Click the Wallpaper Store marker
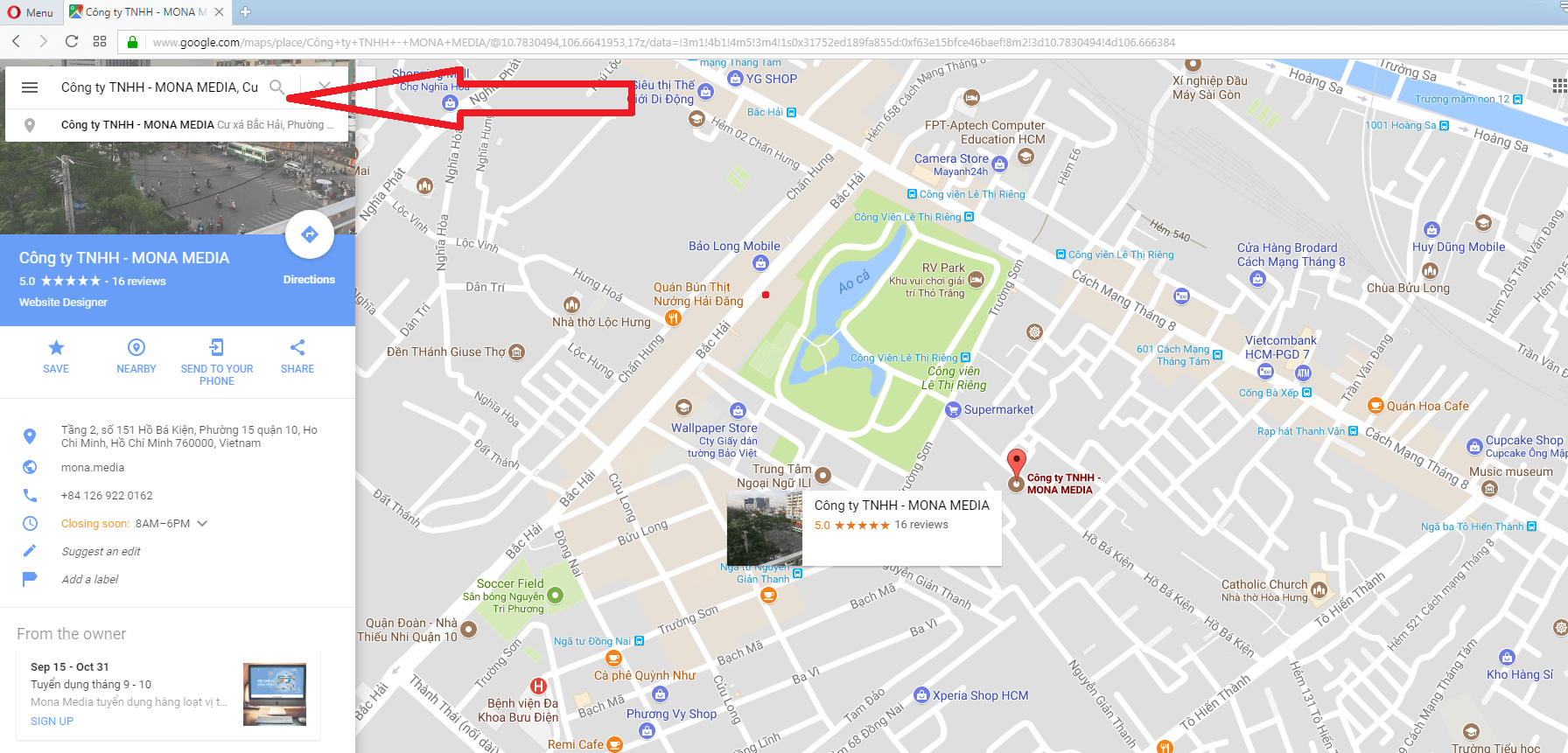The height and width of the screenshot is (753, 1568). pyautogui.click(x=738, y=411)
